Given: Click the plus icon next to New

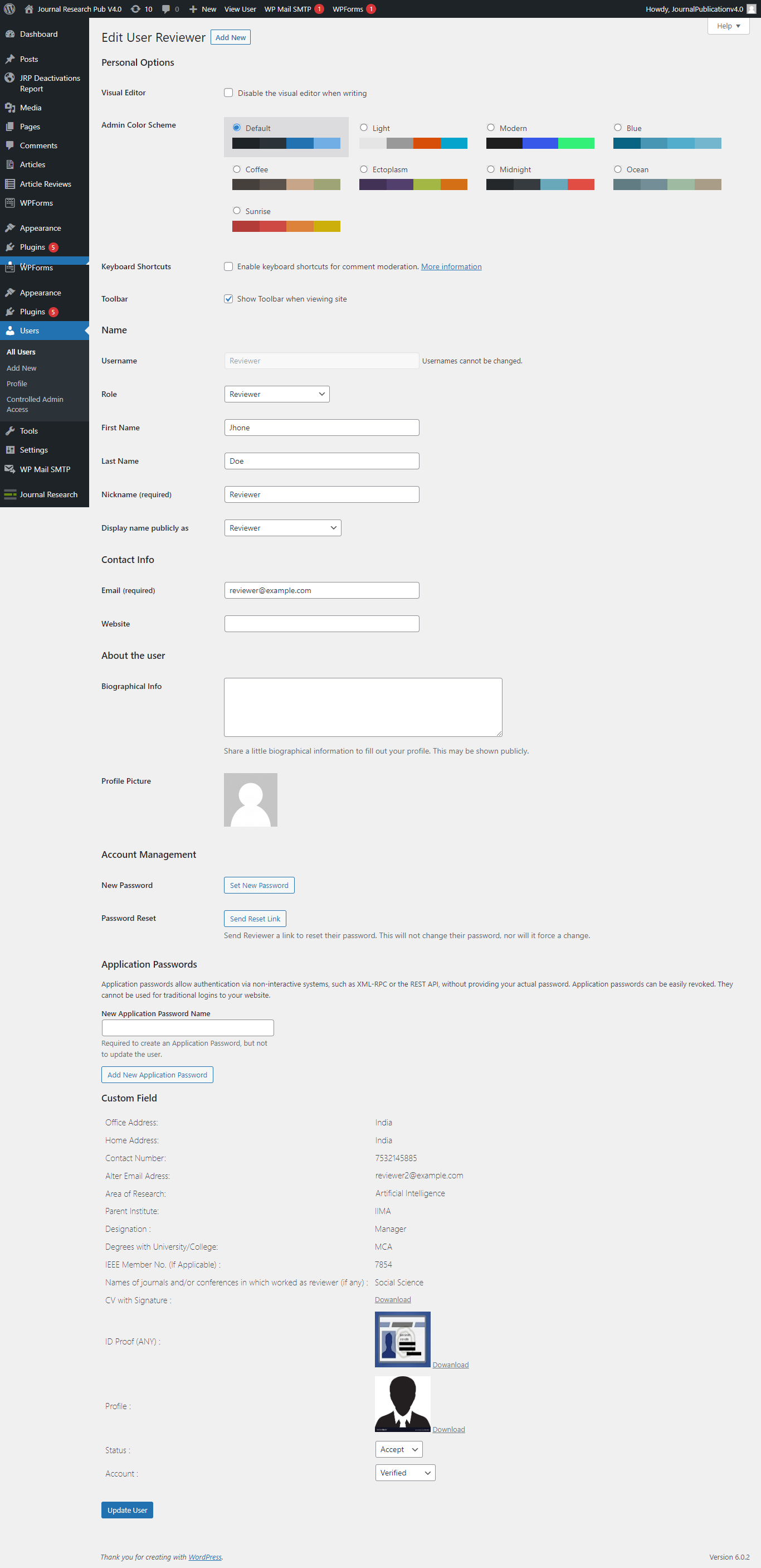Looking at the screenshot, I should (193, 9).
